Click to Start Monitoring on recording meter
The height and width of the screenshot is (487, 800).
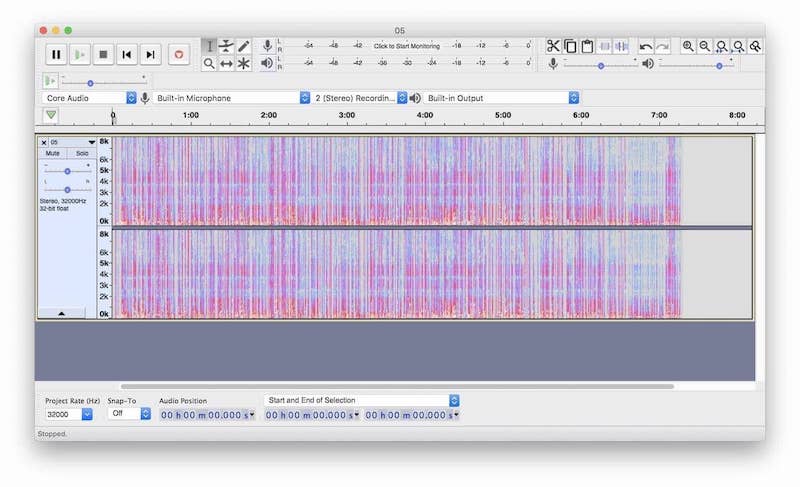pos(409,46)
